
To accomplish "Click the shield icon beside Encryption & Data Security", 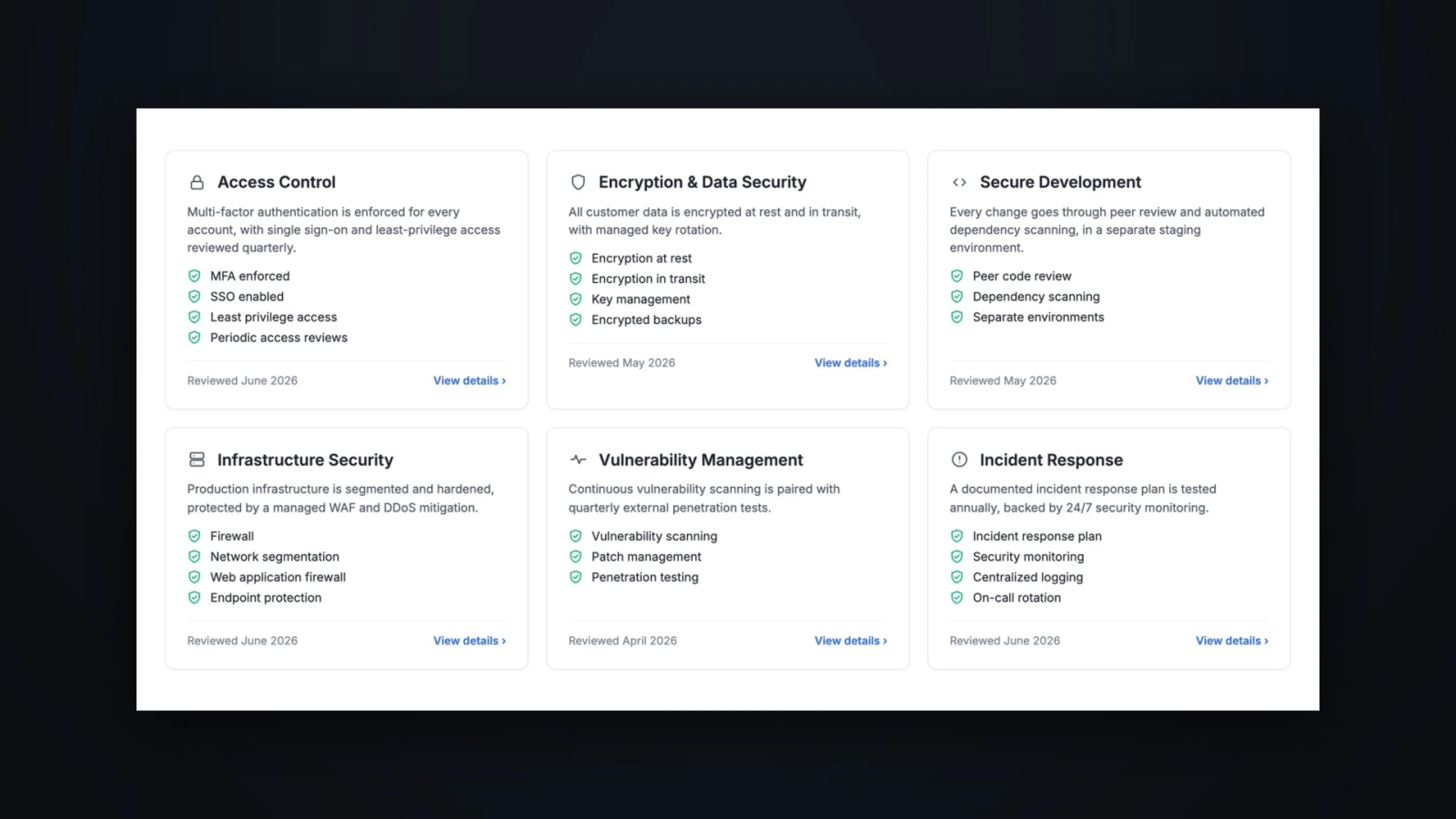I will [577, 182].
